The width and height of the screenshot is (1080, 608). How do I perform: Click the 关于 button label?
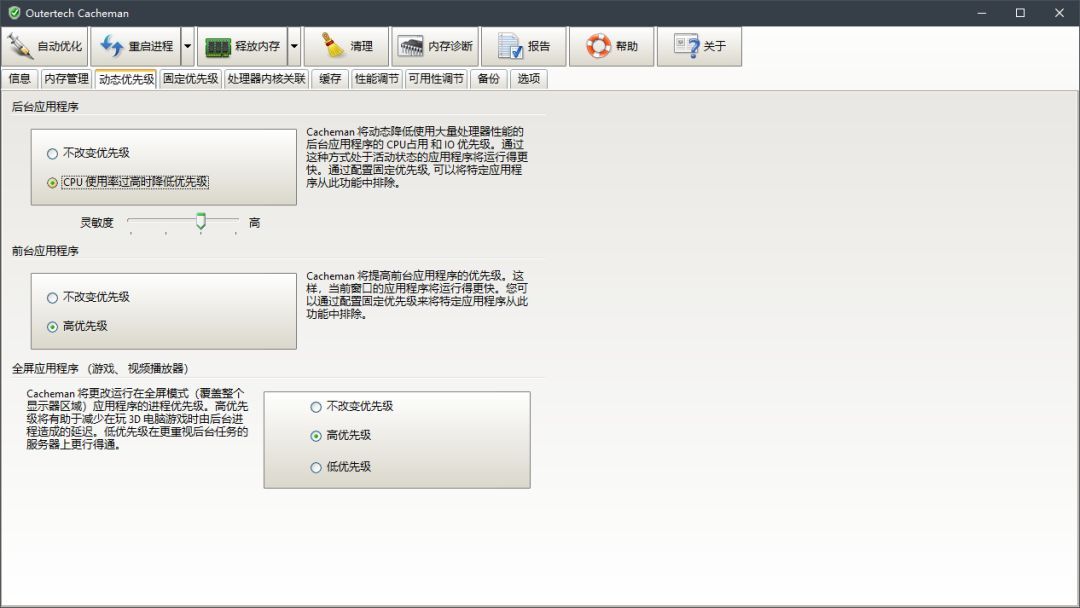[715, 46]
